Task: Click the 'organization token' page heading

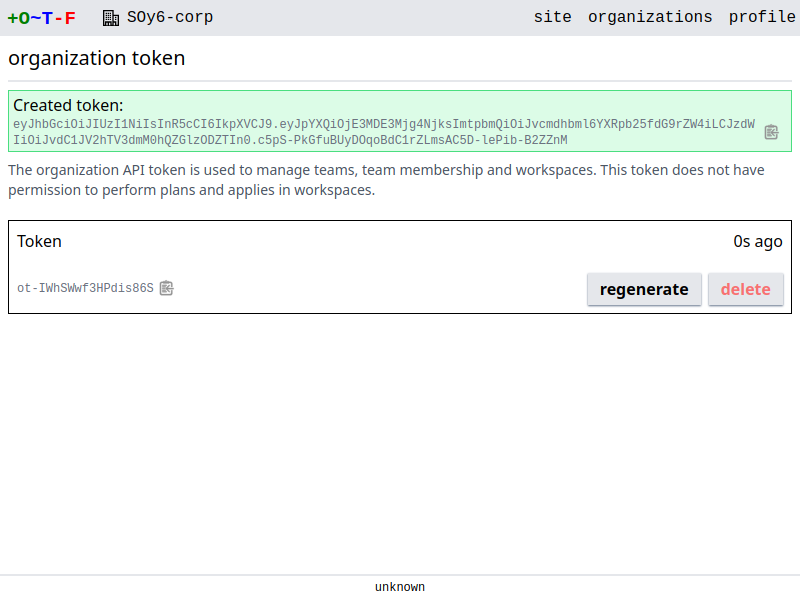Action: coord(97,58)
